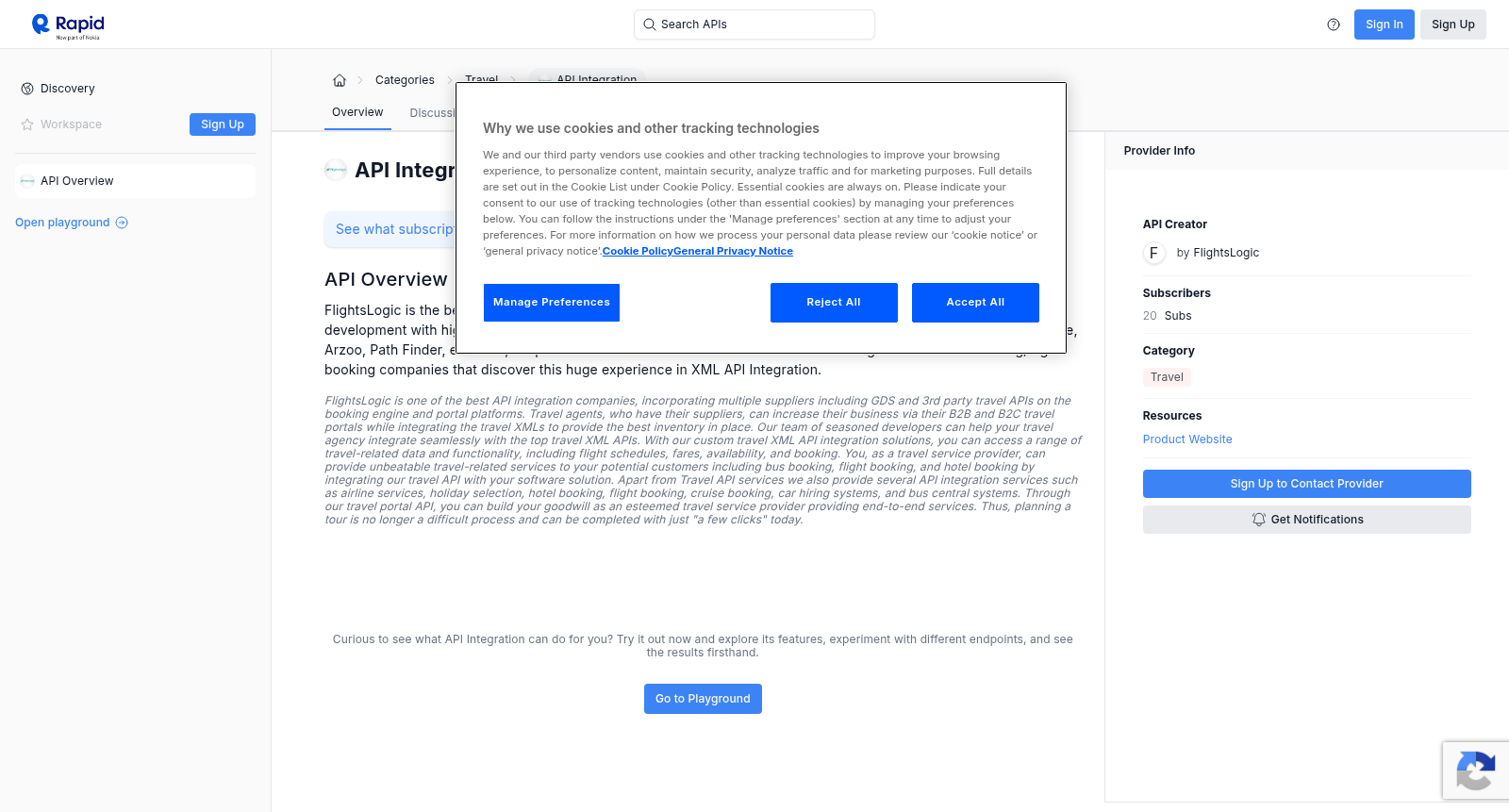Switch to the Overview tab
The width and height of the screenshot is (1509, 812).
(357, 112)
